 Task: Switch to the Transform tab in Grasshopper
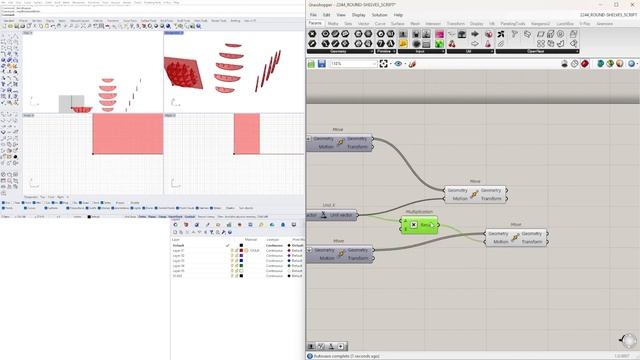click(456, 24)
